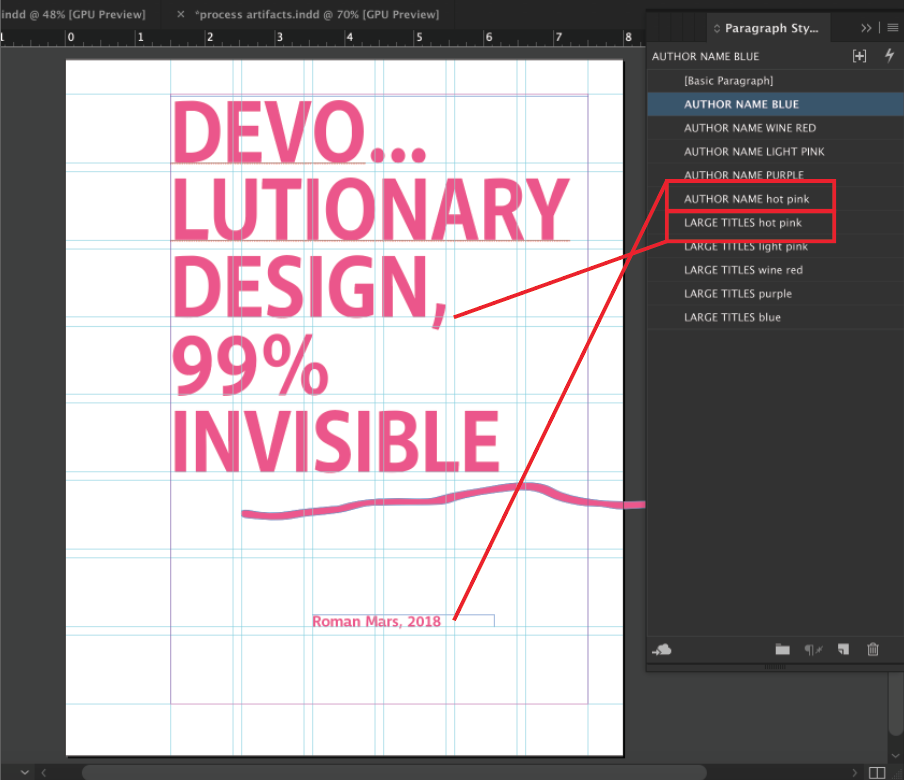
Task: Select the [Basic Paragraph] style
Action: (775, 81)
